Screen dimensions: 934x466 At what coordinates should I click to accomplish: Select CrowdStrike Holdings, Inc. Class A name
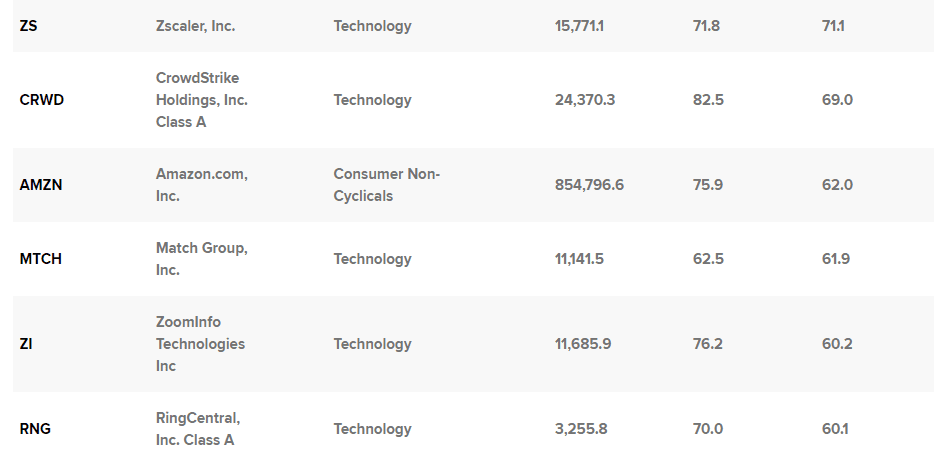[201, 100]
